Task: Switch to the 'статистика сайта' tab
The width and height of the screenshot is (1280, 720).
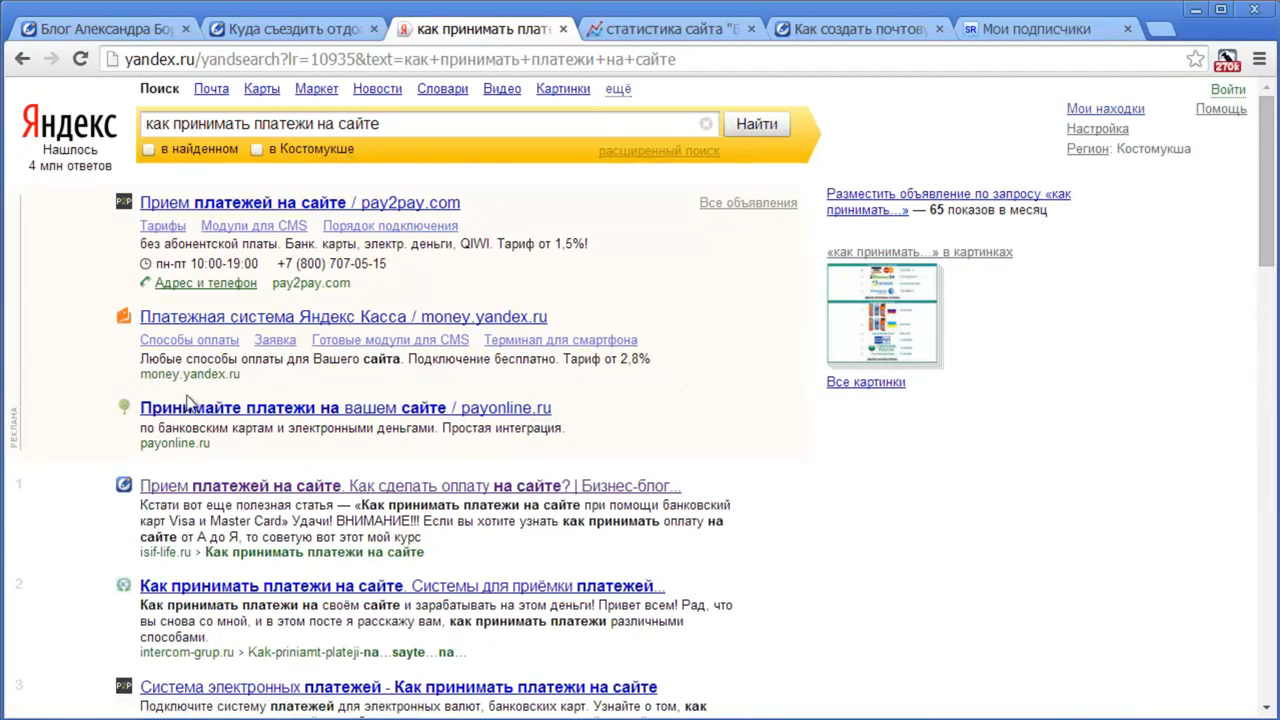Action: (x=669, y=29)
